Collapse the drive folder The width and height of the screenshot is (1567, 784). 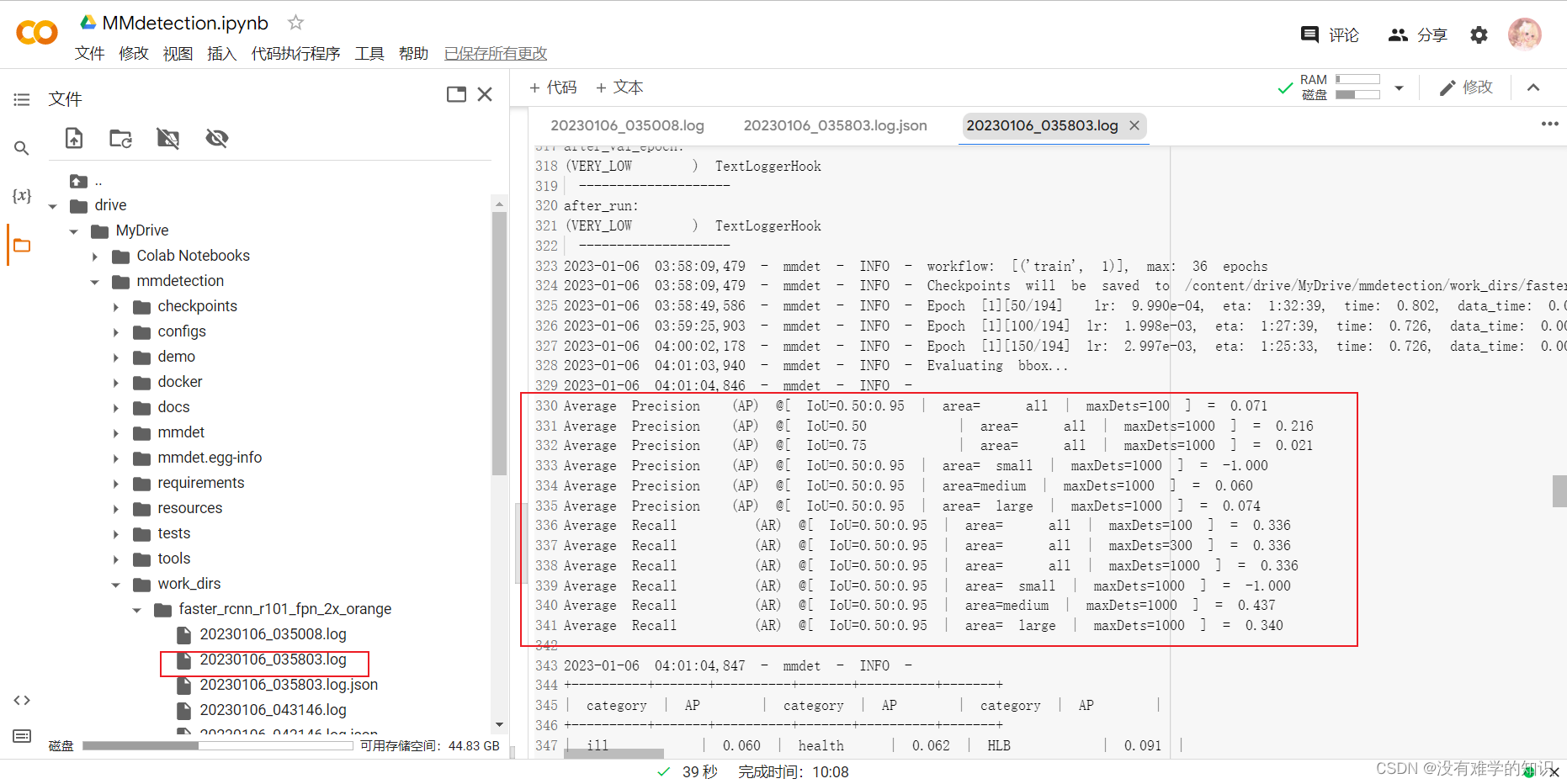point(53,206)
